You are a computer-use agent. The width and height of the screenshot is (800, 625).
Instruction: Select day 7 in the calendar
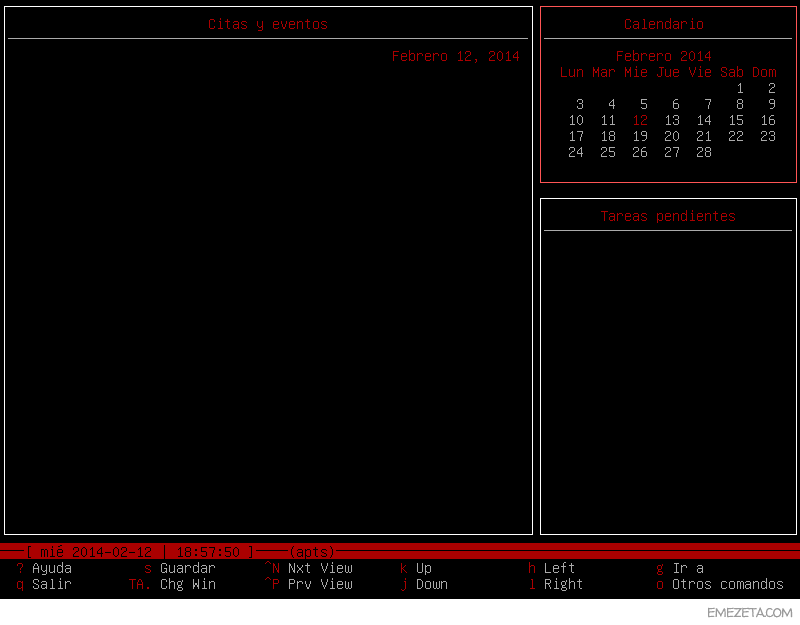coord(708,105)
